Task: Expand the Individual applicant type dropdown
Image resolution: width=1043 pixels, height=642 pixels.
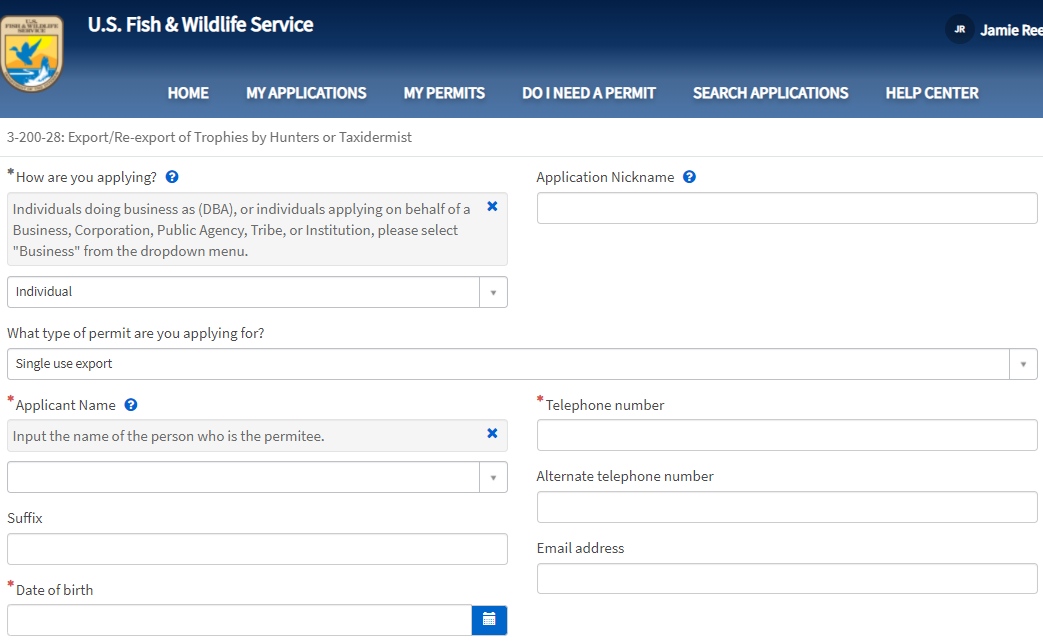Action: click(492, 292)
